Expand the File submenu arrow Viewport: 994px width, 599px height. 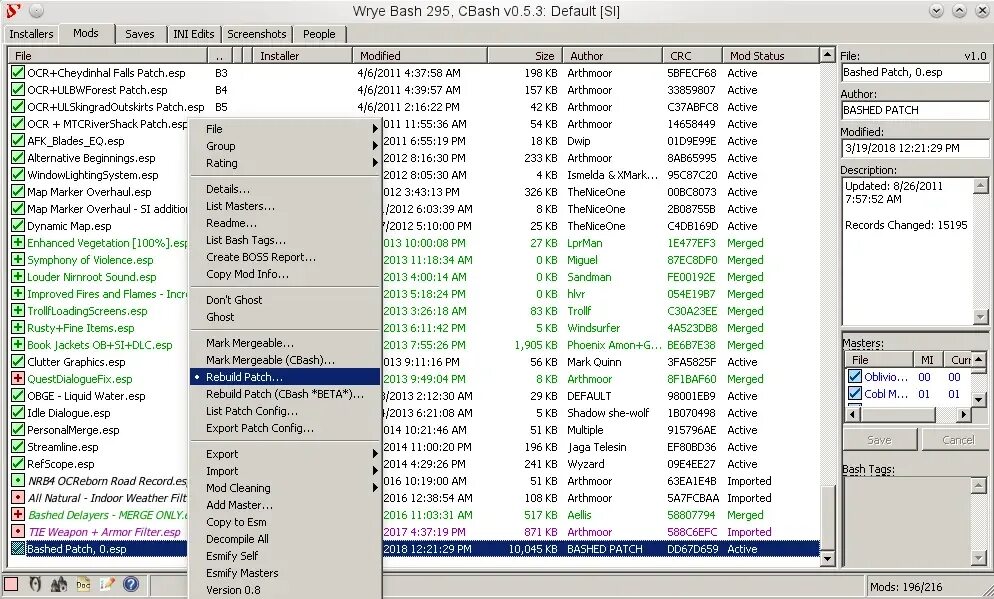375,129
